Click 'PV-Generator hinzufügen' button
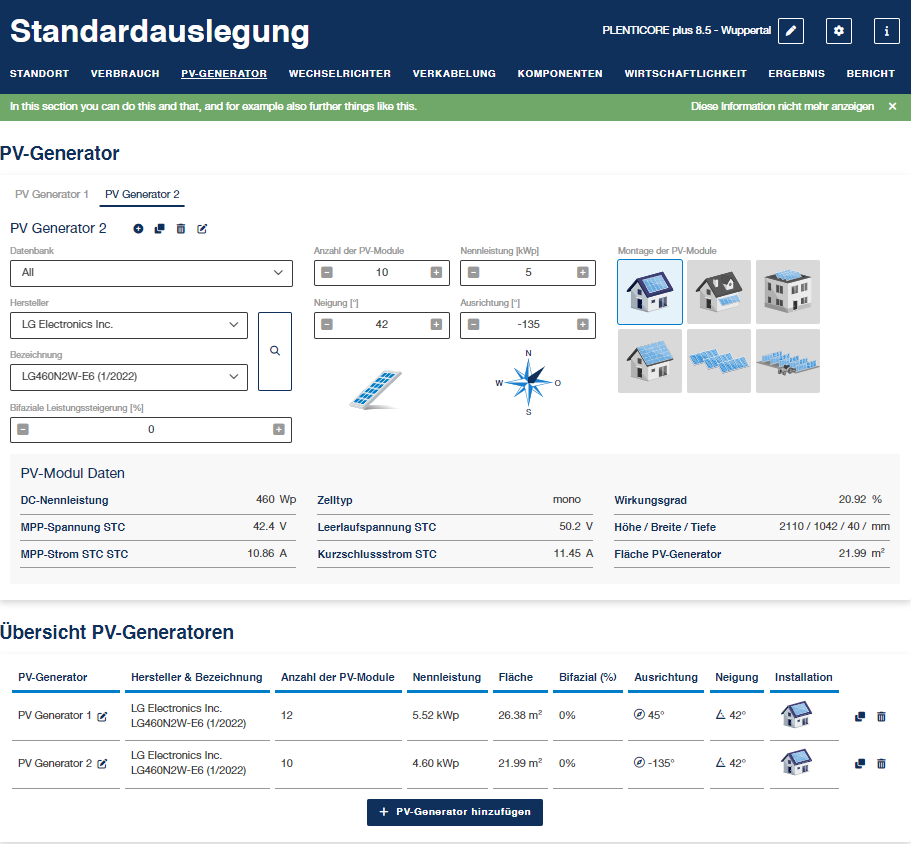The image size is (911, 844). (455, 812)
